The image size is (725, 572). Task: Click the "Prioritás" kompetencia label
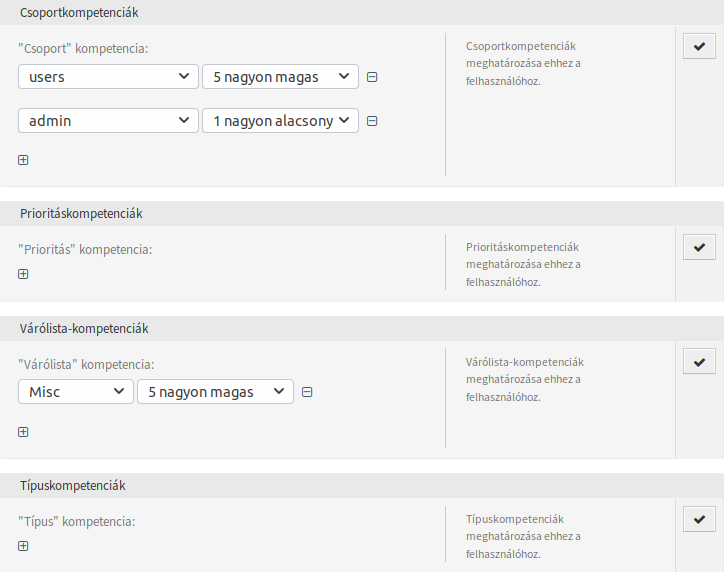85,250
